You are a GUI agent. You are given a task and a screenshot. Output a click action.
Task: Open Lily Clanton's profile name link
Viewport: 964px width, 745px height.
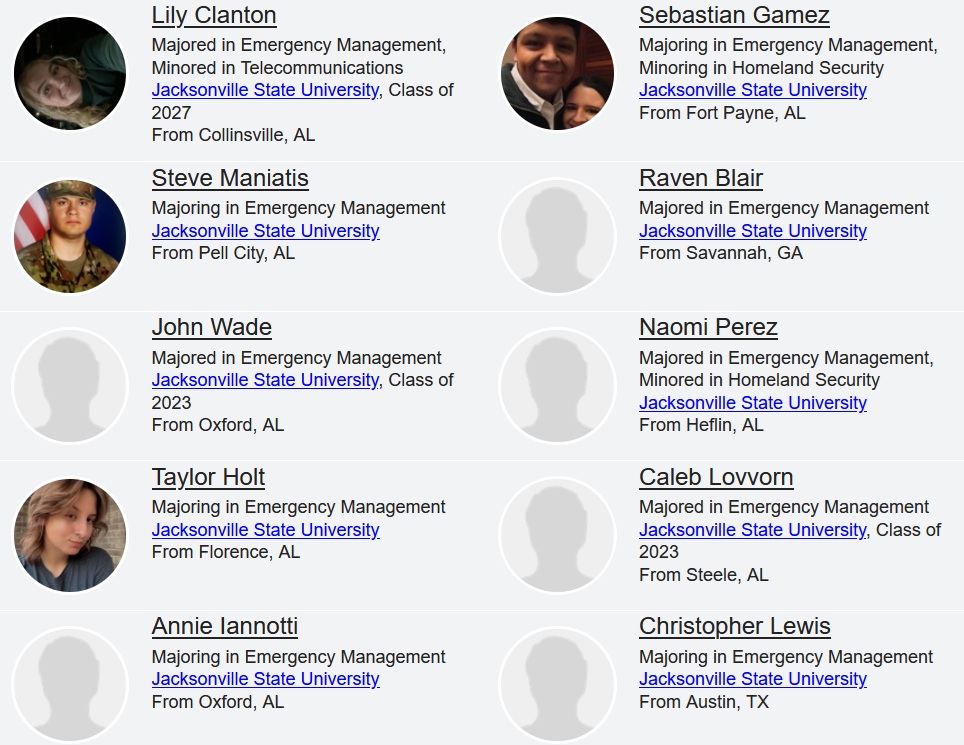click(x=214, y=15)
